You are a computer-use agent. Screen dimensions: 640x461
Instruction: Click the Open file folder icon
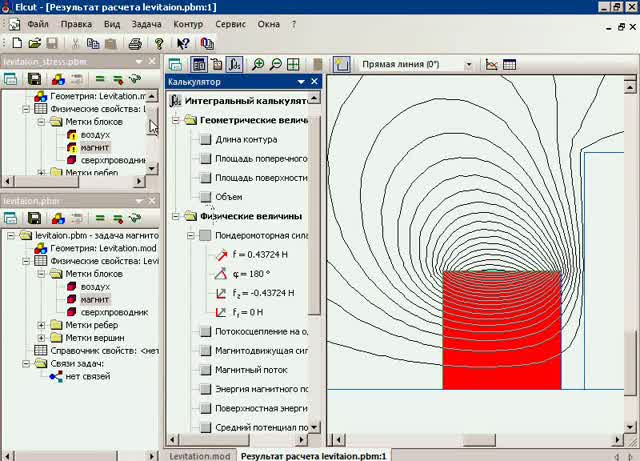click(x=35, y=44)
